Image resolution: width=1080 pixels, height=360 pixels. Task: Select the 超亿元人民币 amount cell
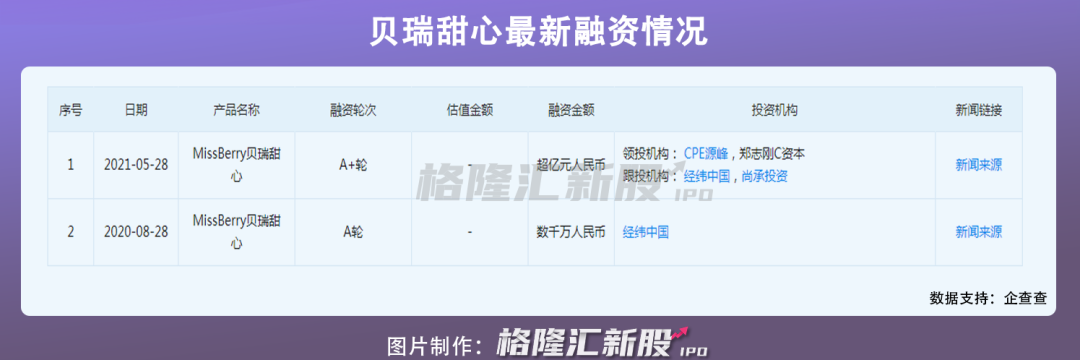pos(571,165)
